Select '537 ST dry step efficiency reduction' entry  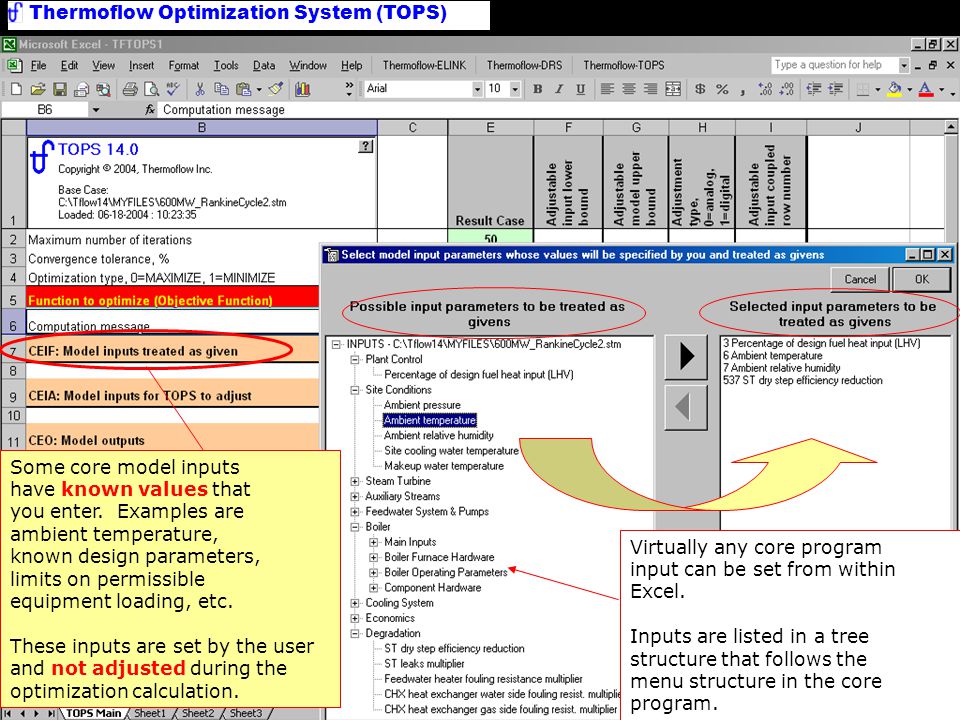click(x=803, y=380)
